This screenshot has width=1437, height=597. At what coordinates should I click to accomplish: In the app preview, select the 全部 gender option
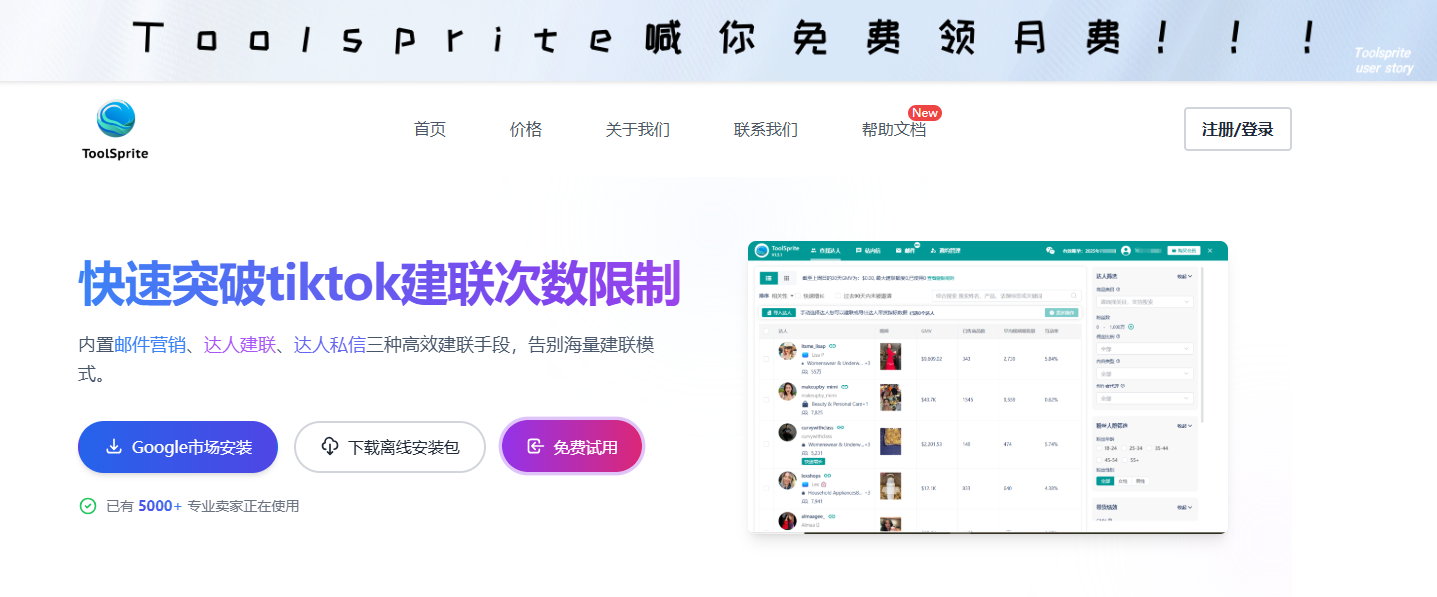[1105, 481]
